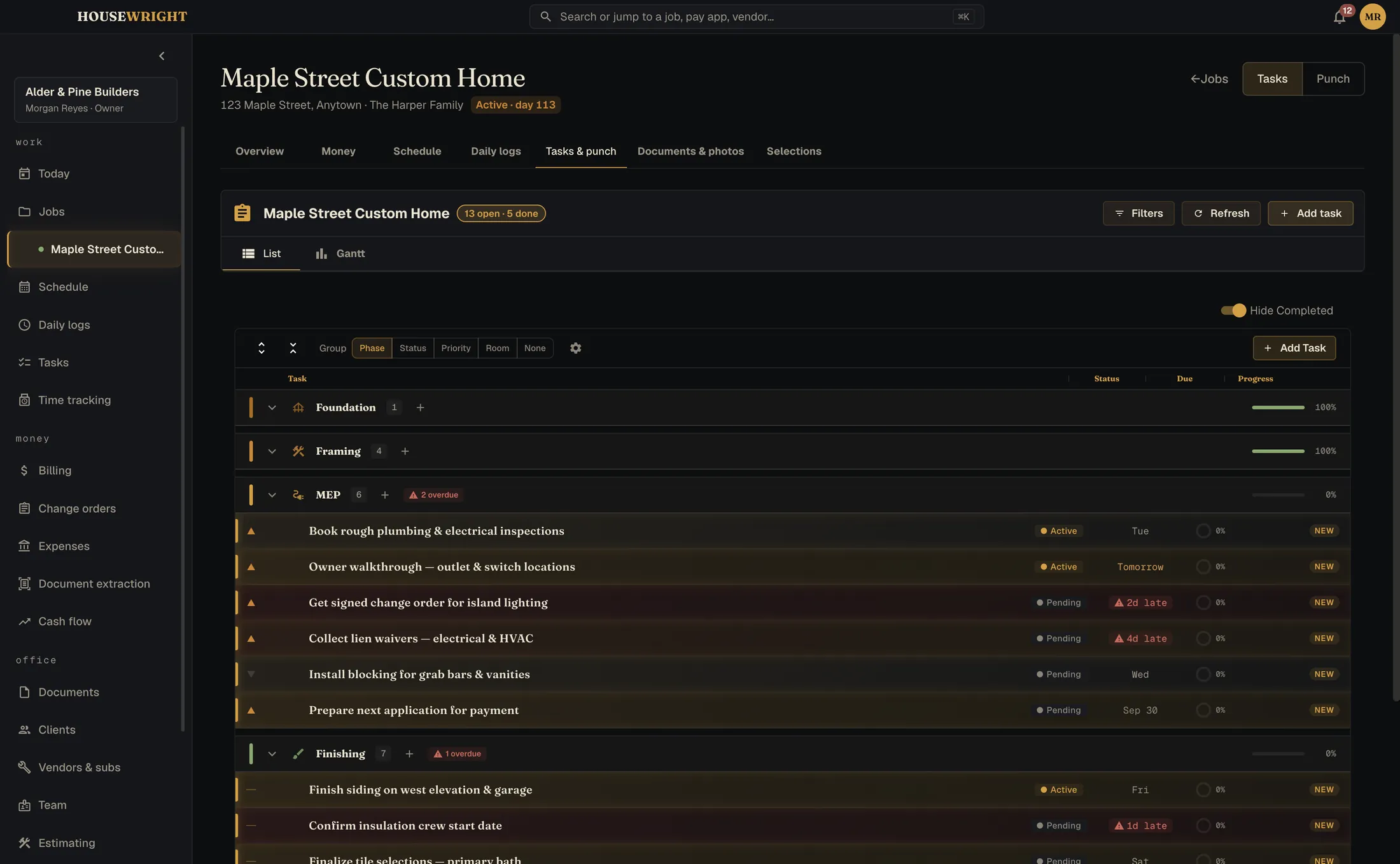
Task: Switch to the Punch view button
Action: (1333, 79)
